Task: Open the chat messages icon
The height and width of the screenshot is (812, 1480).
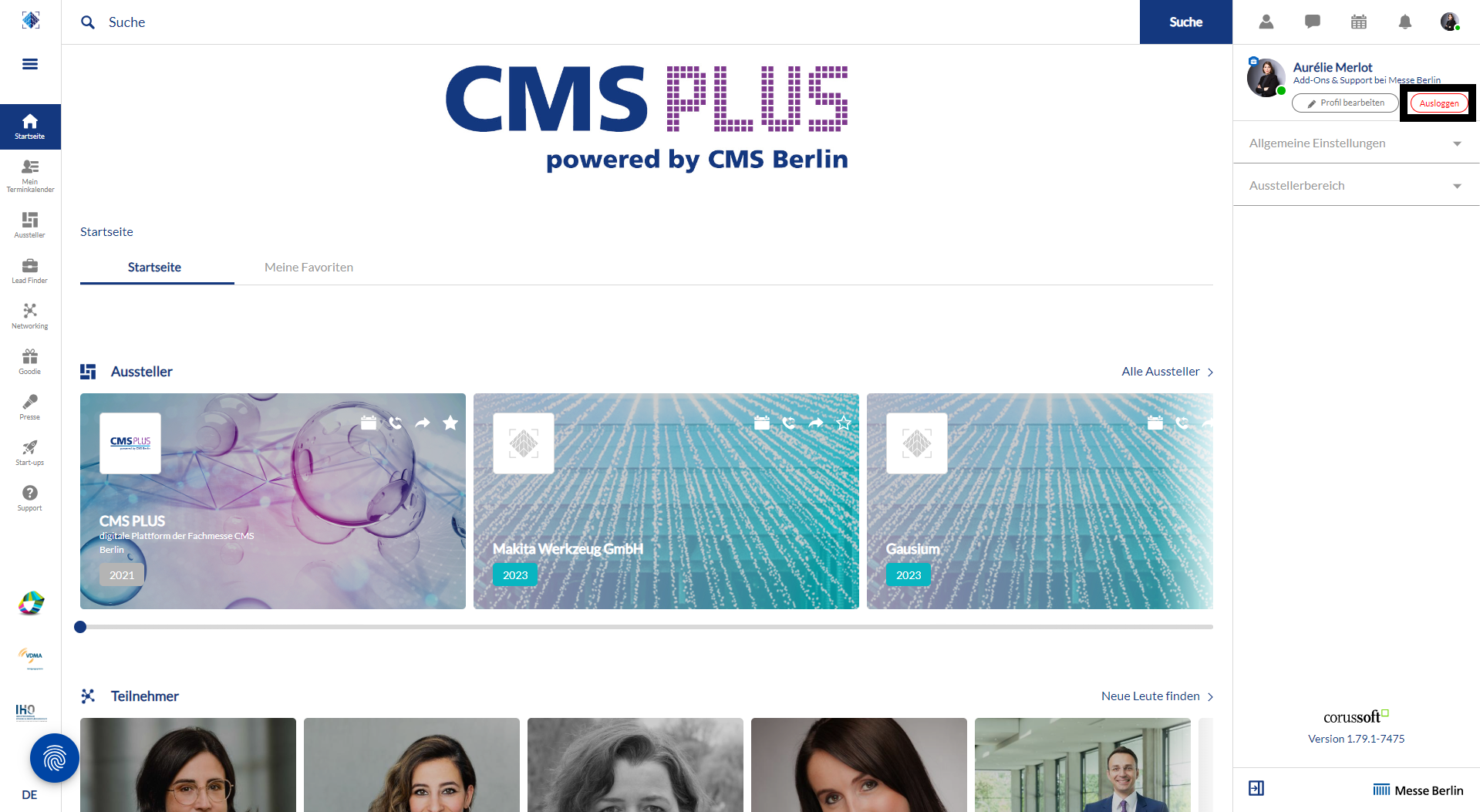Action: click(1313, 22)
